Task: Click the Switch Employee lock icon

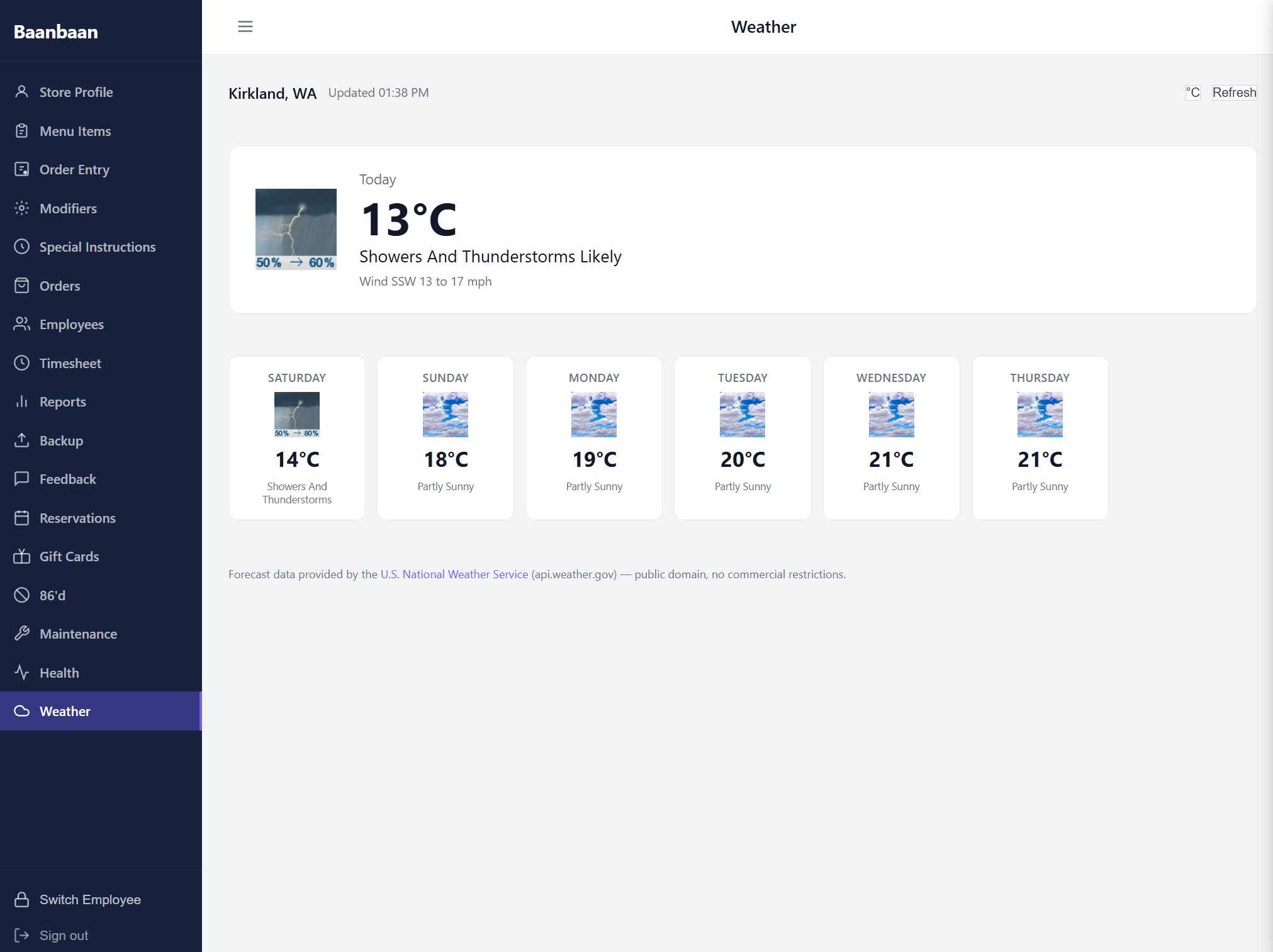Action: point(22,899)
